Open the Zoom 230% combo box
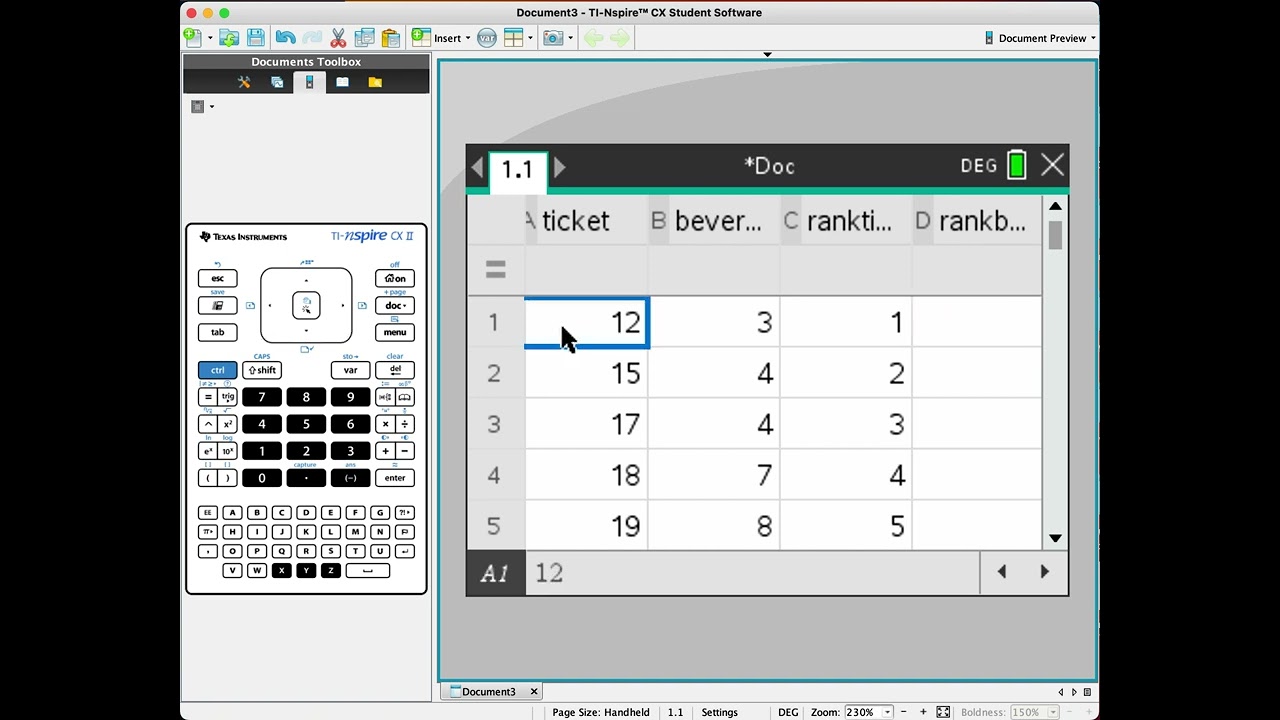The width and height of the screenshot is (1280, 720). pos(869,712)
